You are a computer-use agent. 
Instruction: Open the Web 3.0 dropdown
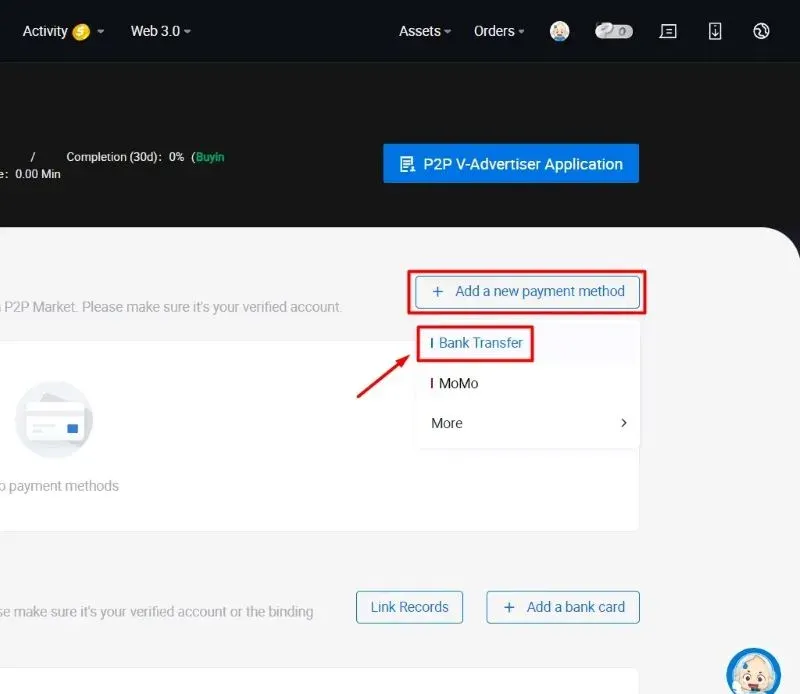point(160,31)
